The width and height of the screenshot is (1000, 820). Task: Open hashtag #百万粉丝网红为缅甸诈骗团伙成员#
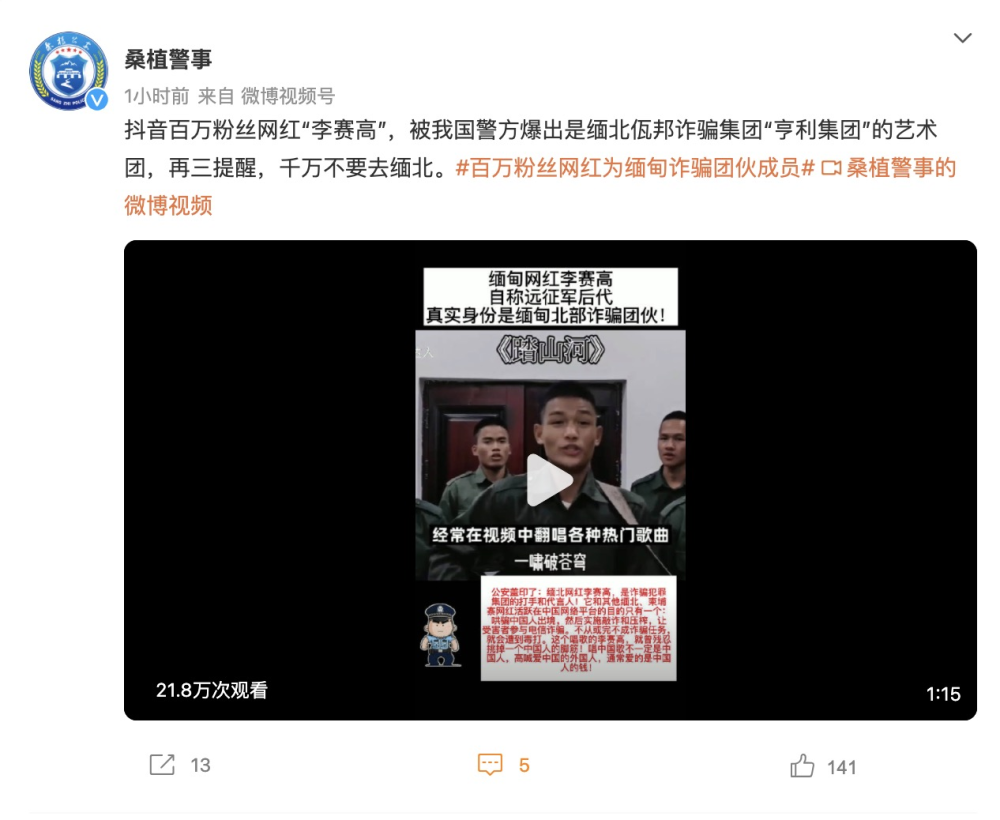click(x=635, y=168)
